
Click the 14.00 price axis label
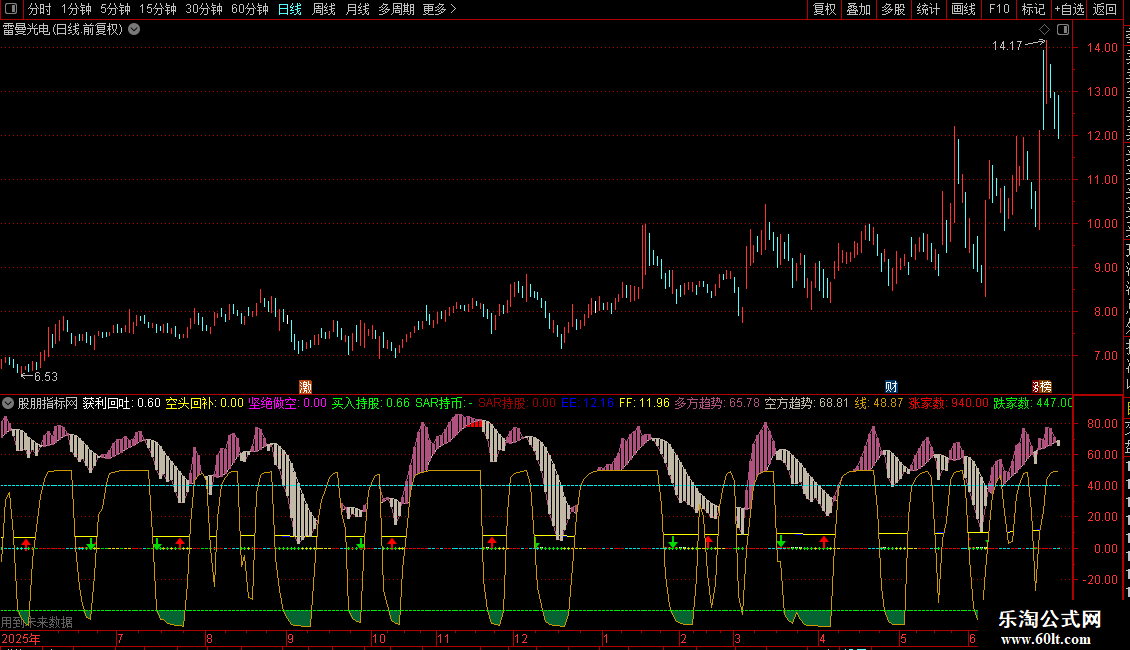tap(1102, 48)
